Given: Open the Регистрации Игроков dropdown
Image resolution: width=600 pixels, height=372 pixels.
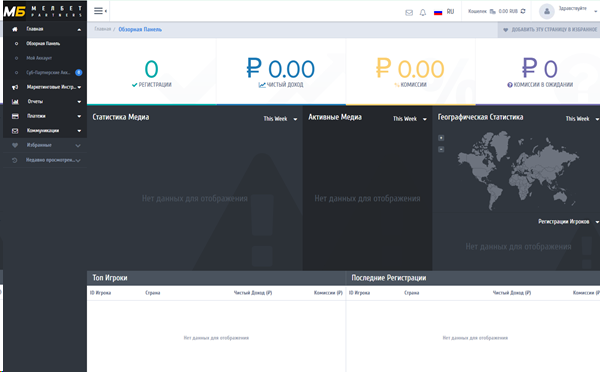Looking at the screenshot, I should pyautogui.click(x=568, y=222).
